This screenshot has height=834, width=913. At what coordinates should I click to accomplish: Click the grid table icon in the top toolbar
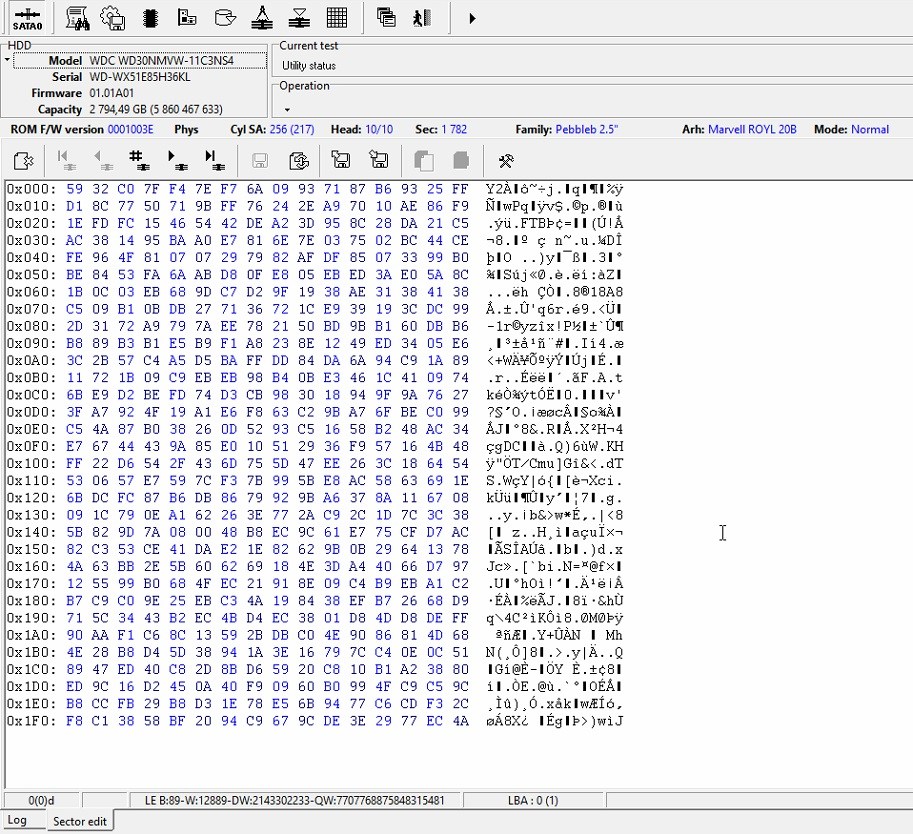tap(337, 17)
